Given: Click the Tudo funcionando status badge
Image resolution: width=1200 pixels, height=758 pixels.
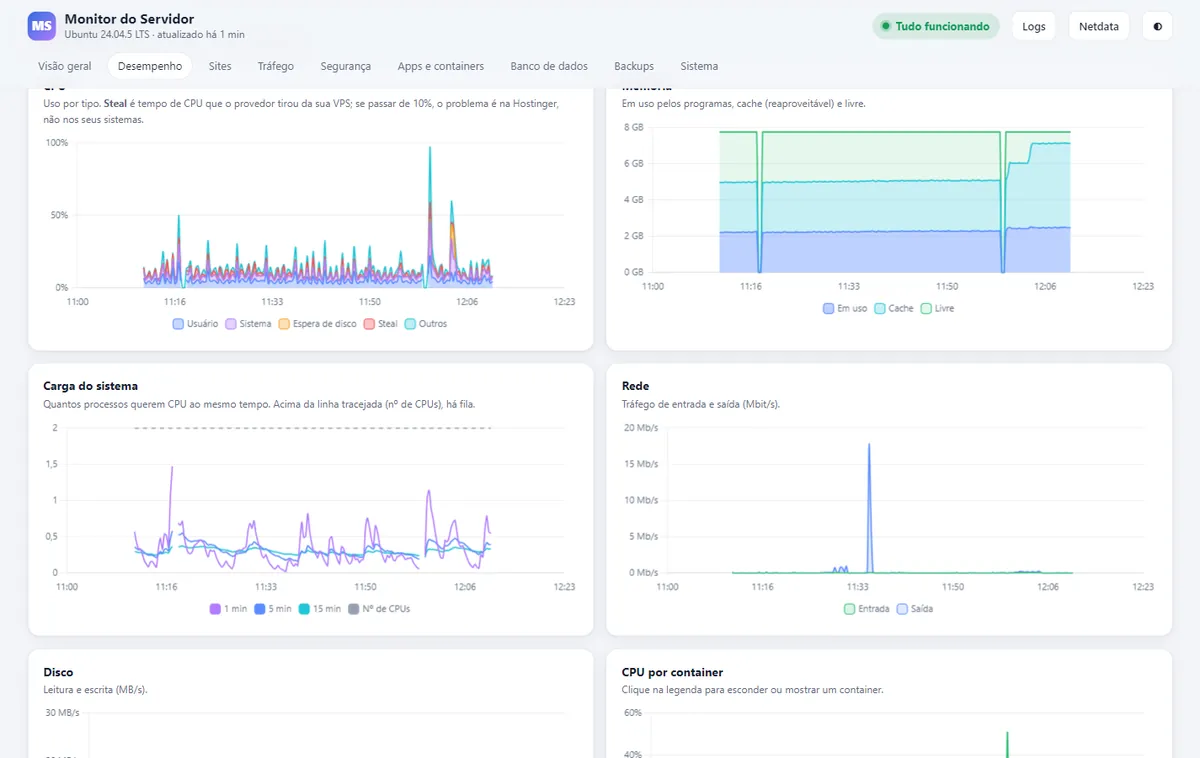Looking at the screenshot, I should (936, 26).
